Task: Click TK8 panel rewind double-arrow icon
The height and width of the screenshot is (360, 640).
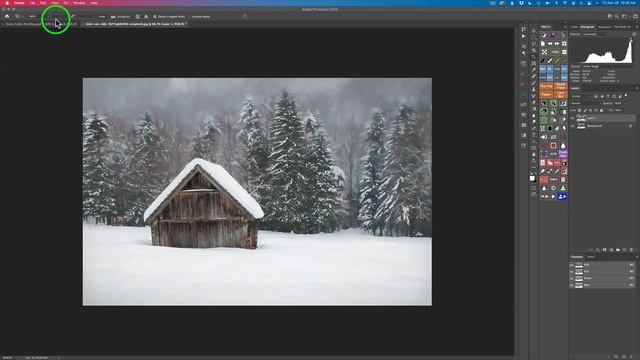Action: (x=550, y=44)
